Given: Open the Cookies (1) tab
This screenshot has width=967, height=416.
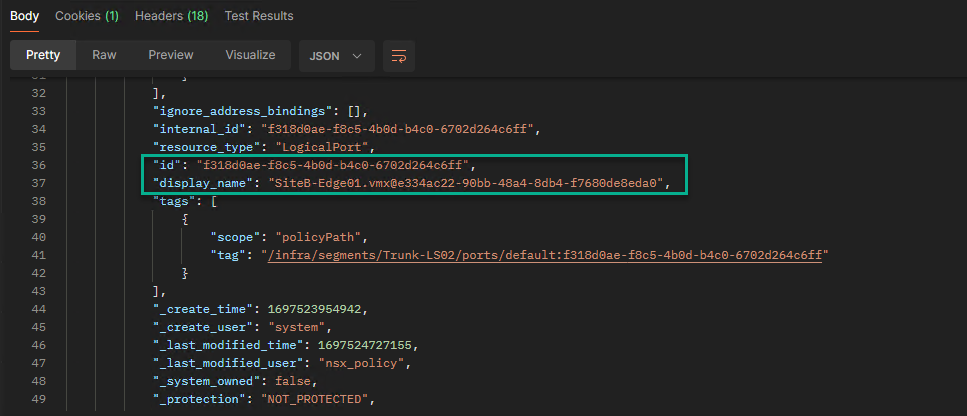Looking at the screenshot, I should pyautogui.click(x=87, y=16).
